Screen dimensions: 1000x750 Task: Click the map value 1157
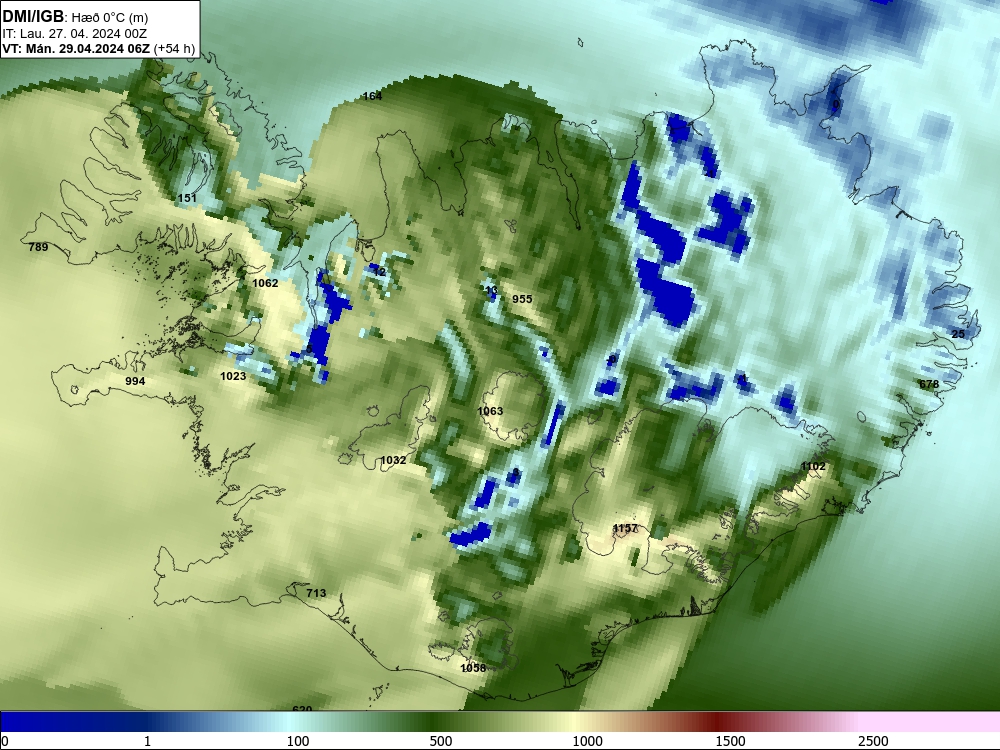[x=625, y=528]
